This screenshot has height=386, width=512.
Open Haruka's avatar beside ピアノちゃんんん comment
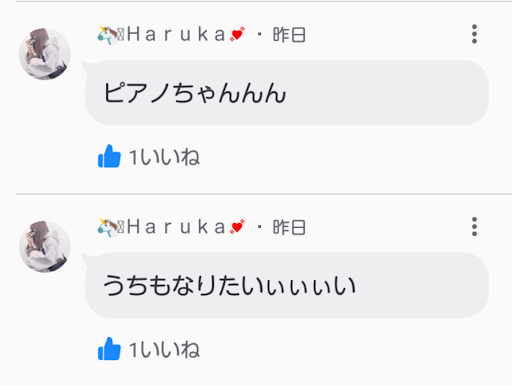click(45, 54)
